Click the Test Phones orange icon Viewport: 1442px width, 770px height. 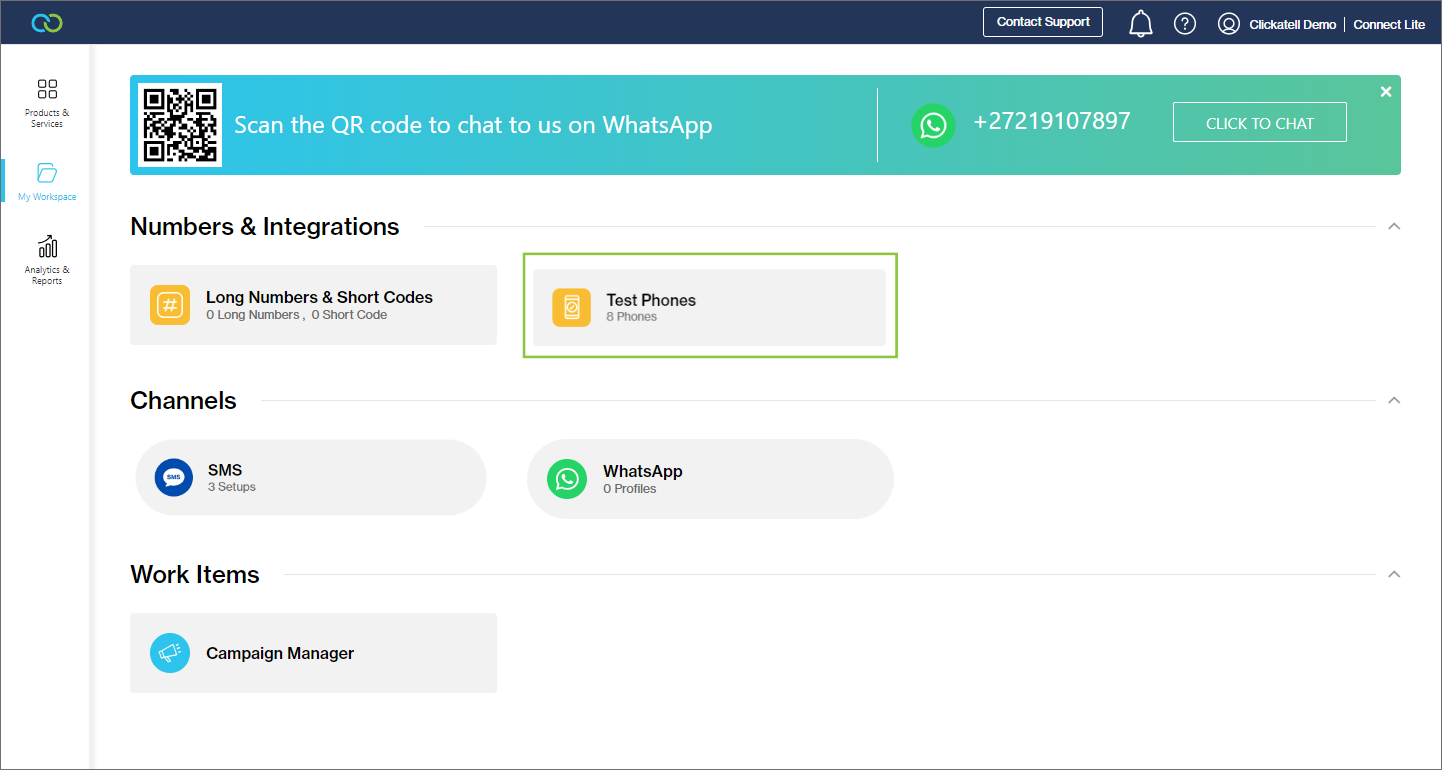pyautogui.click(x=572, y=308)
